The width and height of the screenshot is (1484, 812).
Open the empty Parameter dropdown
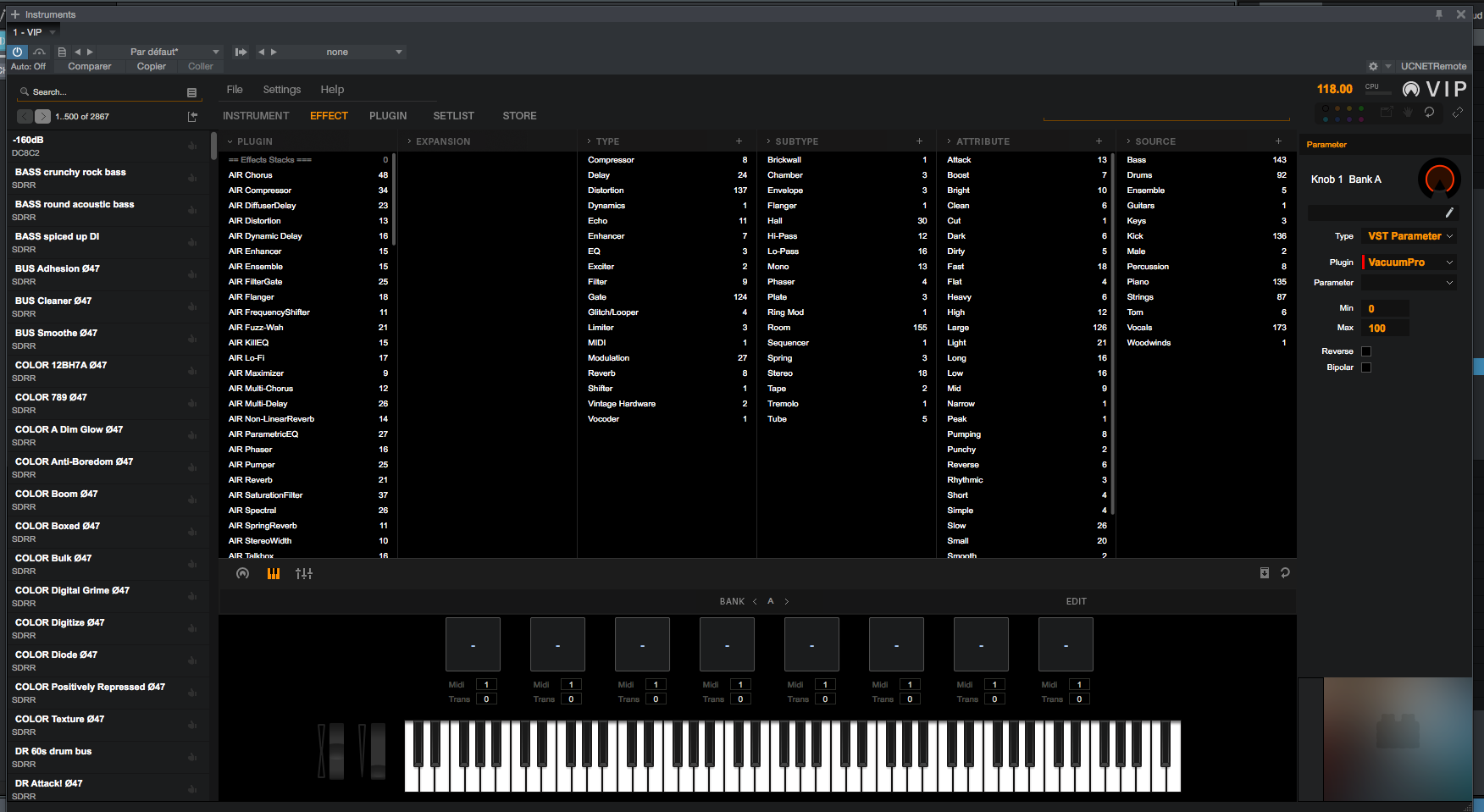click(x=1409, y=283)
